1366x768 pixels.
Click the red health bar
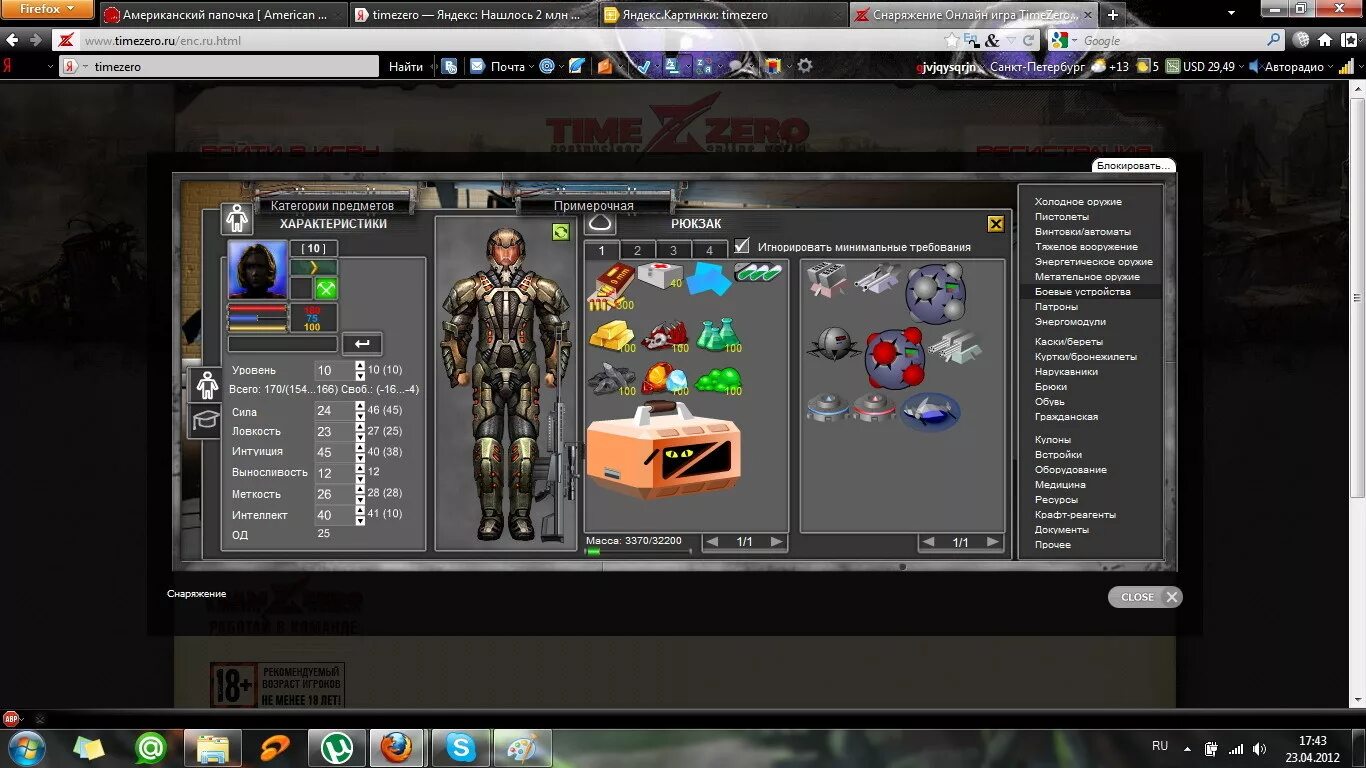[x=257, y=310]
